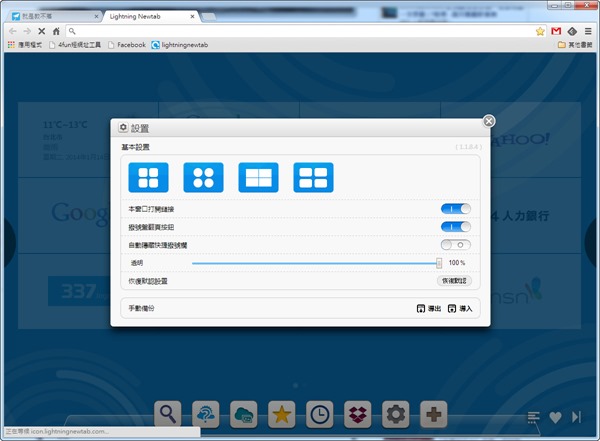This screenshot has height=441, width=600.
Task: Open the lightningnewtab bookmark
Action: click(x=180, y=45)
